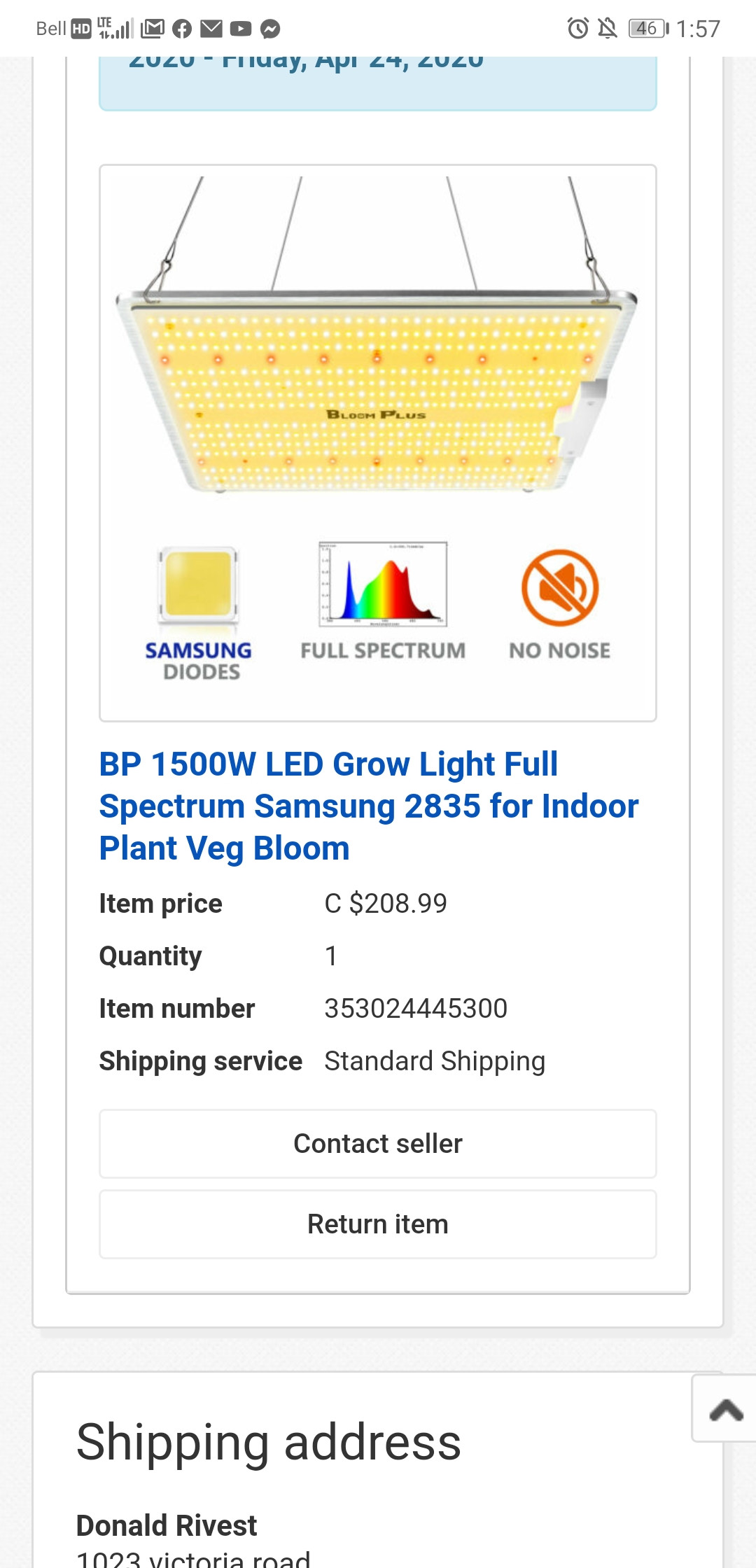Viewport: 756px width, 1568px height.
Task: Tap the Messenger notification icon
Action: coord(270,29)
